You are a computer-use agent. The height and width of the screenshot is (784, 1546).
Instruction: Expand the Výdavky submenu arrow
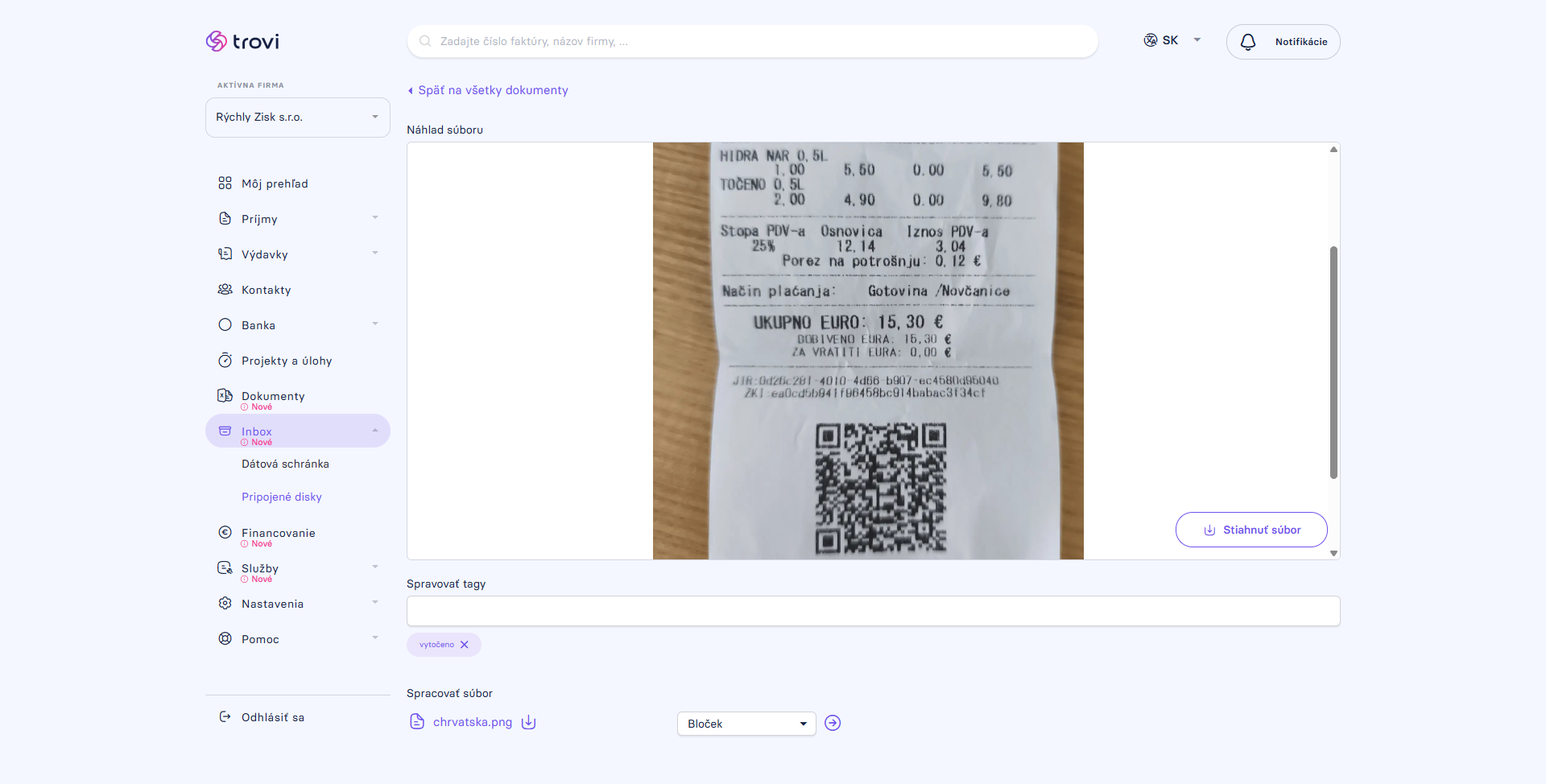375,254
